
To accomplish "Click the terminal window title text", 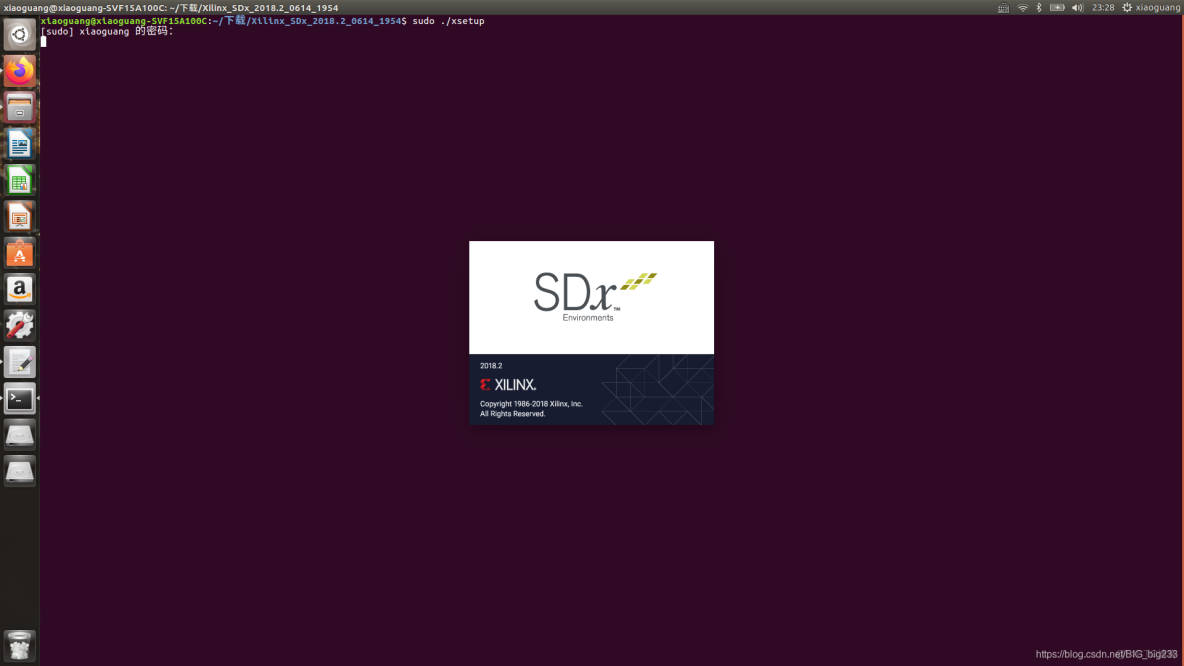I will [x=171, y=8].
